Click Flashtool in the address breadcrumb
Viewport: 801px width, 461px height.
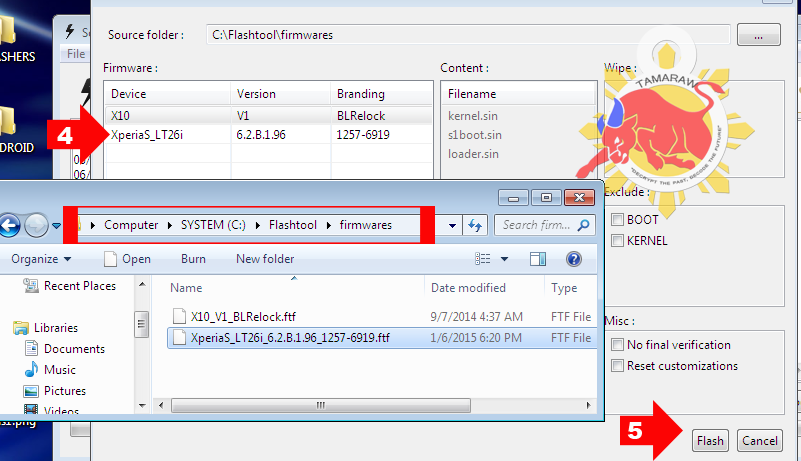pyautogui.click(x=293, y=225)
